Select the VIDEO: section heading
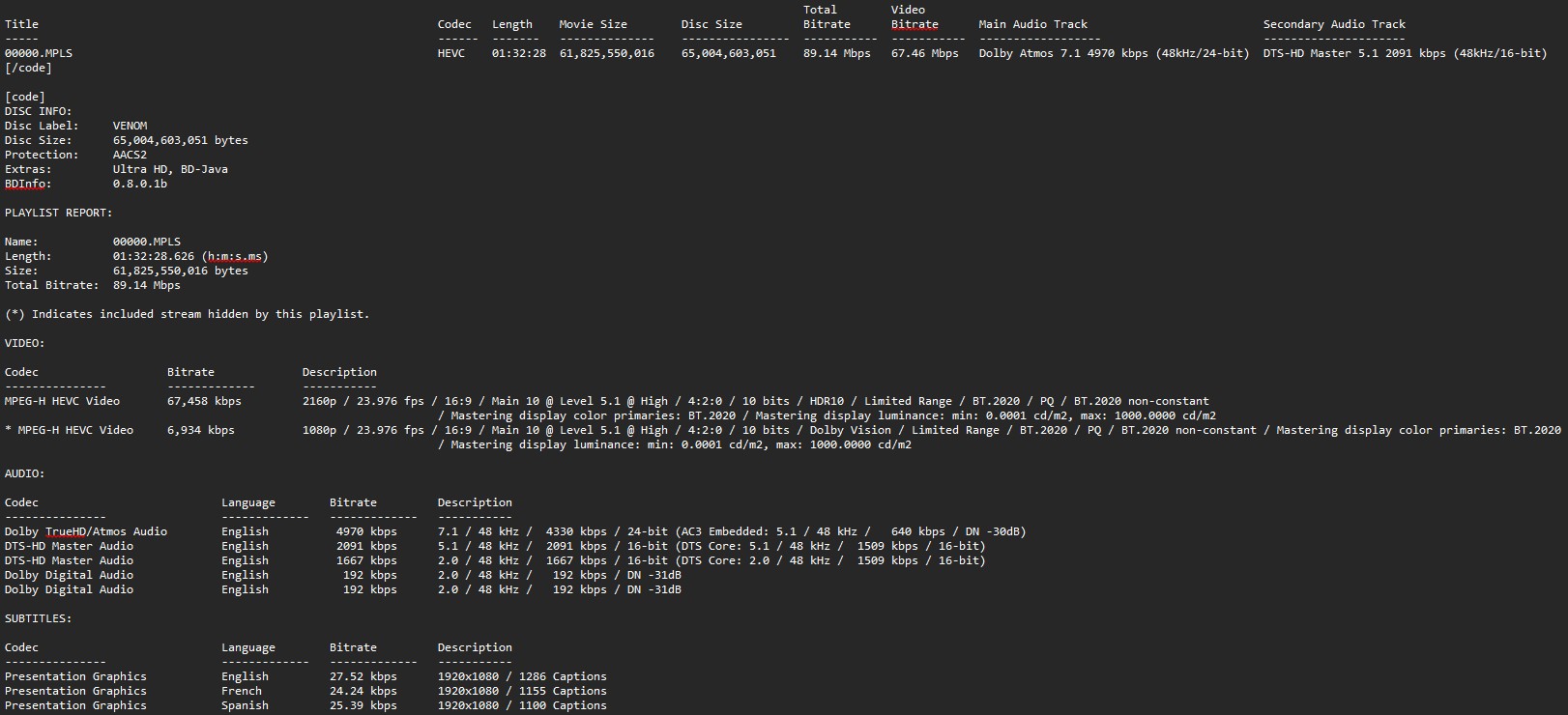Image resolution: width=1568 pixels, height=715 pixels. pyautogui.click(x=25, y=343)
